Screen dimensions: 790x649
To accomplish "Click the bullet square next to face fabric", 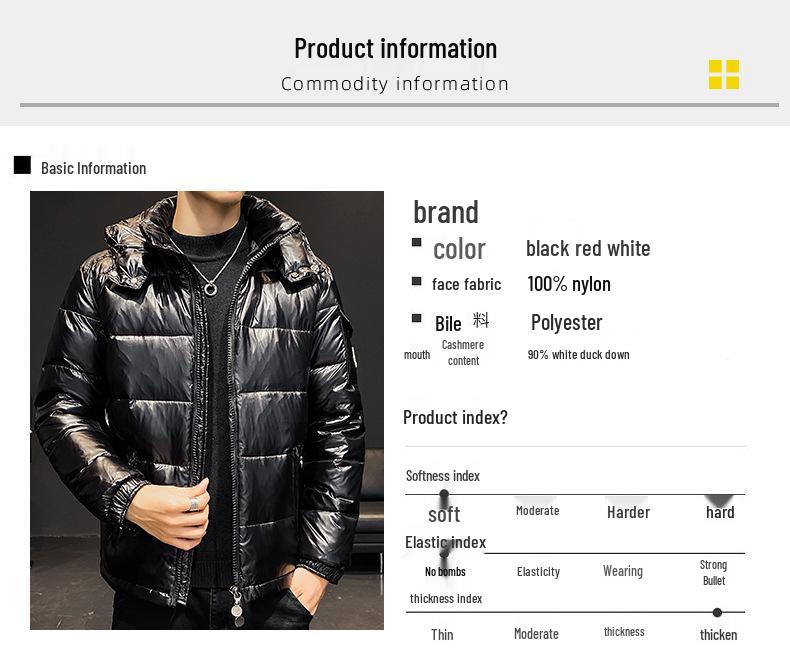I will (x=417, y=282).
